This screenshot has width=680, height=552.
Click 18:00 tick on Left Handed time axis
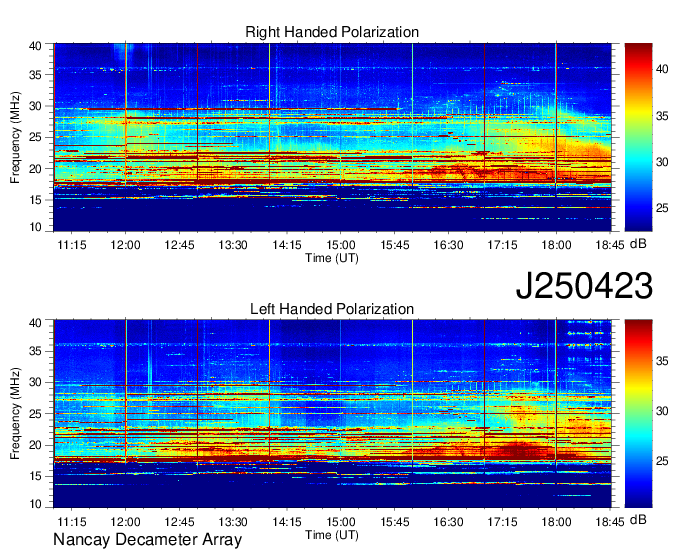coord(556,522)
